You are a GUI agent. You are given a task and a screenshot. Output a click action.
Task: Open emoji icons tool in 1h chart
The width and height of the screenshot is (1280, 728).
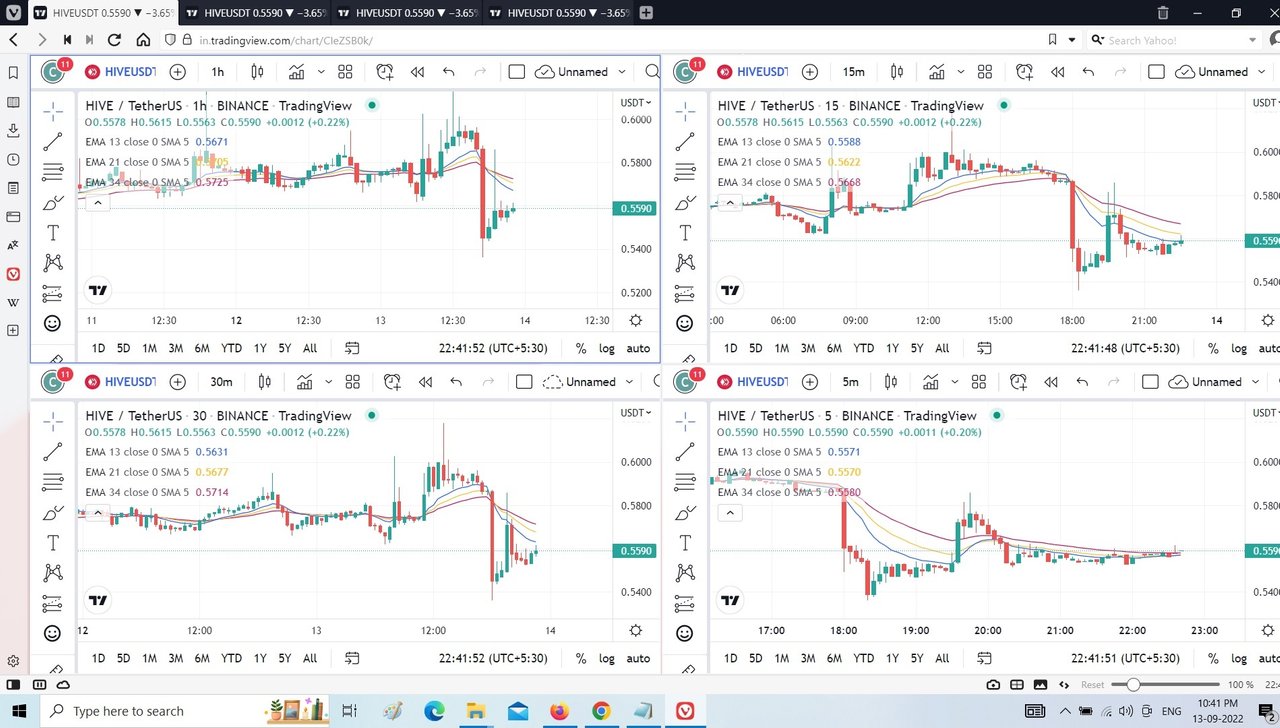53,323
